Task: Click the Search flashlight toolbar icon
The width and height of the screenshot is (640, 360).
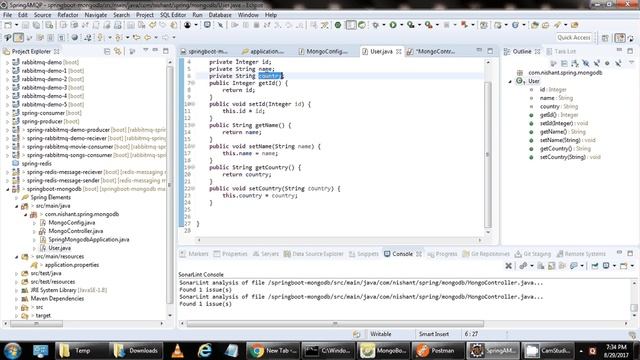Action: [x=557, y=25]
